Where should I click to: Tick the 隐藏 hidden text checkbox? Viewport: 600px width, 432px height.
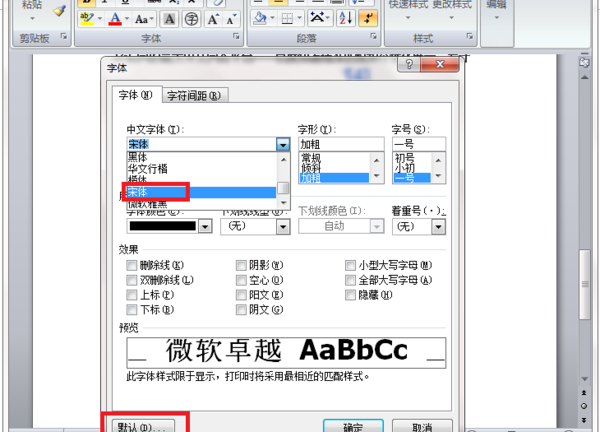point(350,295)
